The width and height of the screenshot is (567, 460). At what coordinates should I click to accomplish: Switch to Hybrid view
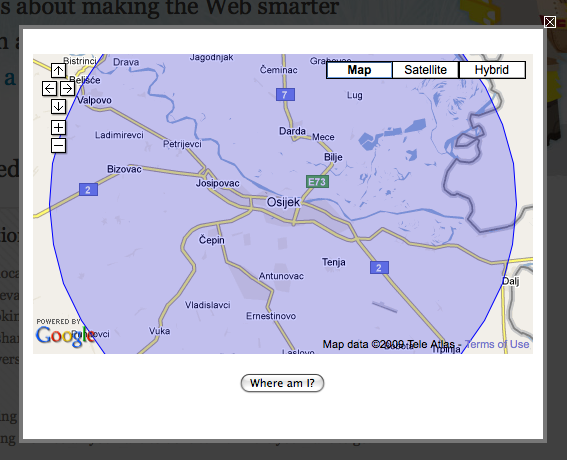(492, 70)
